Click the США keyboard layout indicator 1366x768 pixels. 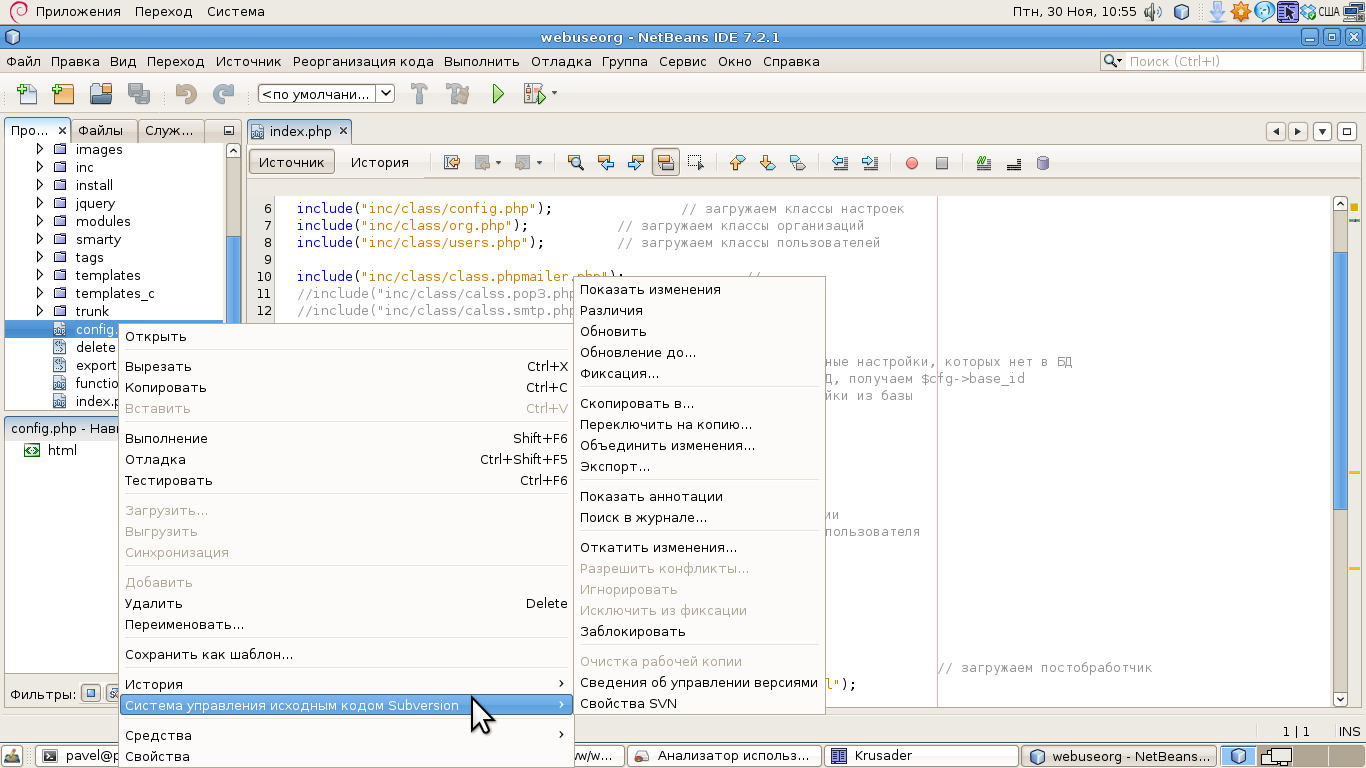pos(1328,12)
